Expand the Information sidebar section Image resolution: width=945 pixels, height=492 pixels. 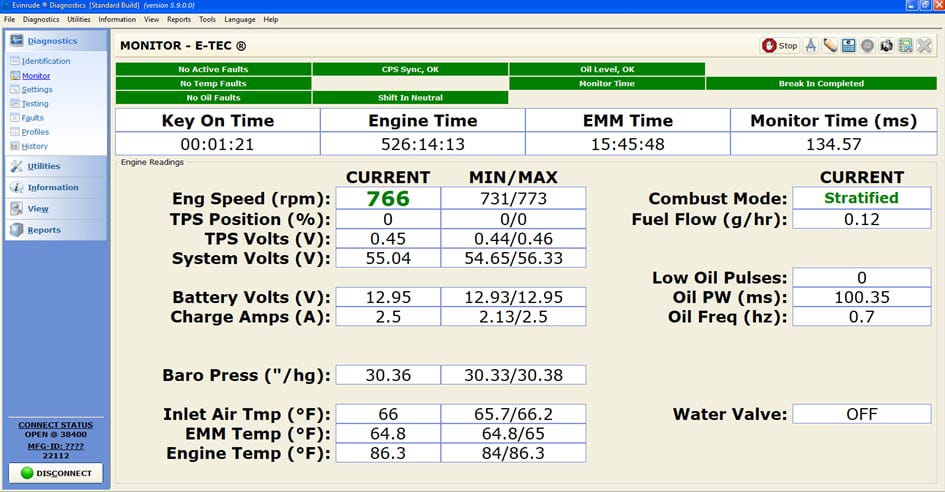click(56, 188)
